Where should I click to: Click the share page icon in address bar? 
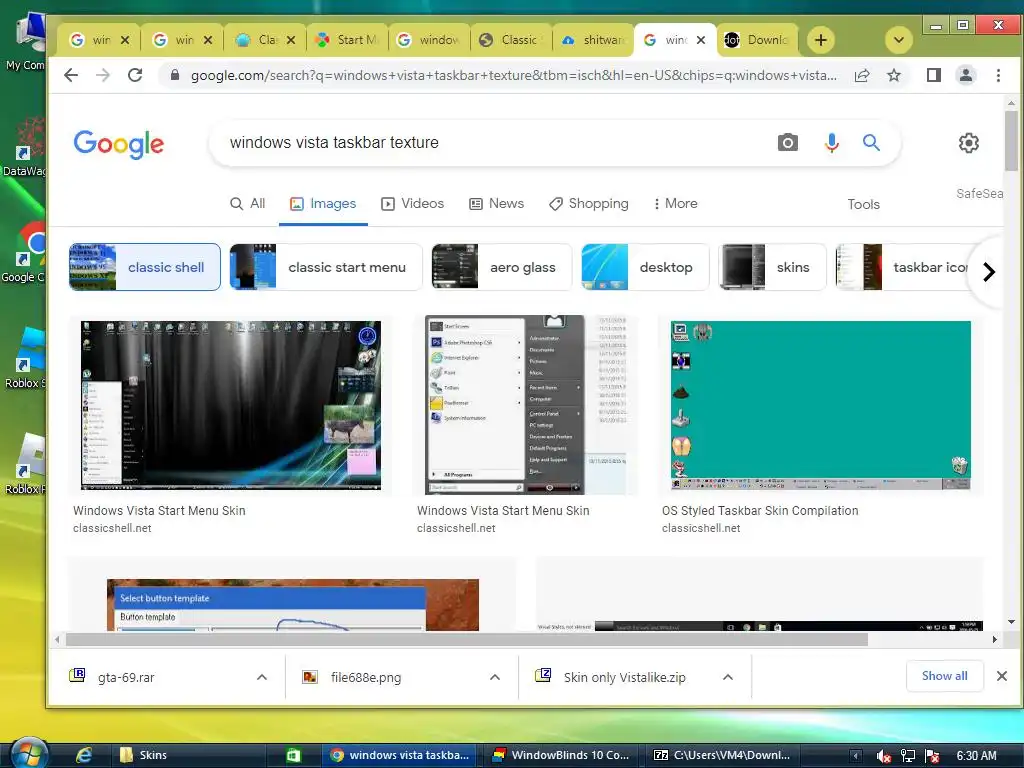click(862, 75)
